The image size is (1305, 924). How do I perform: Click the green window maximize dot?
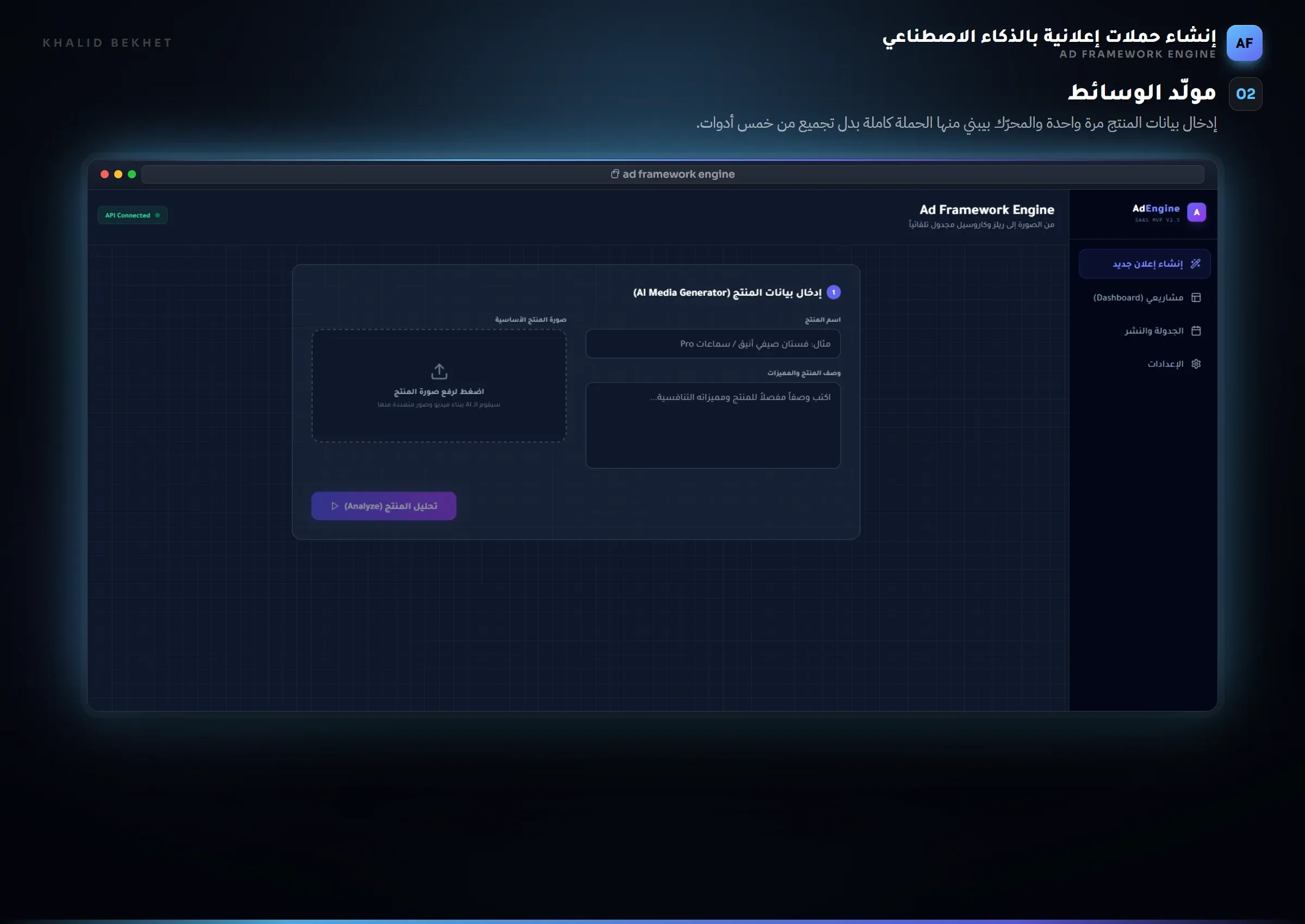132,174
